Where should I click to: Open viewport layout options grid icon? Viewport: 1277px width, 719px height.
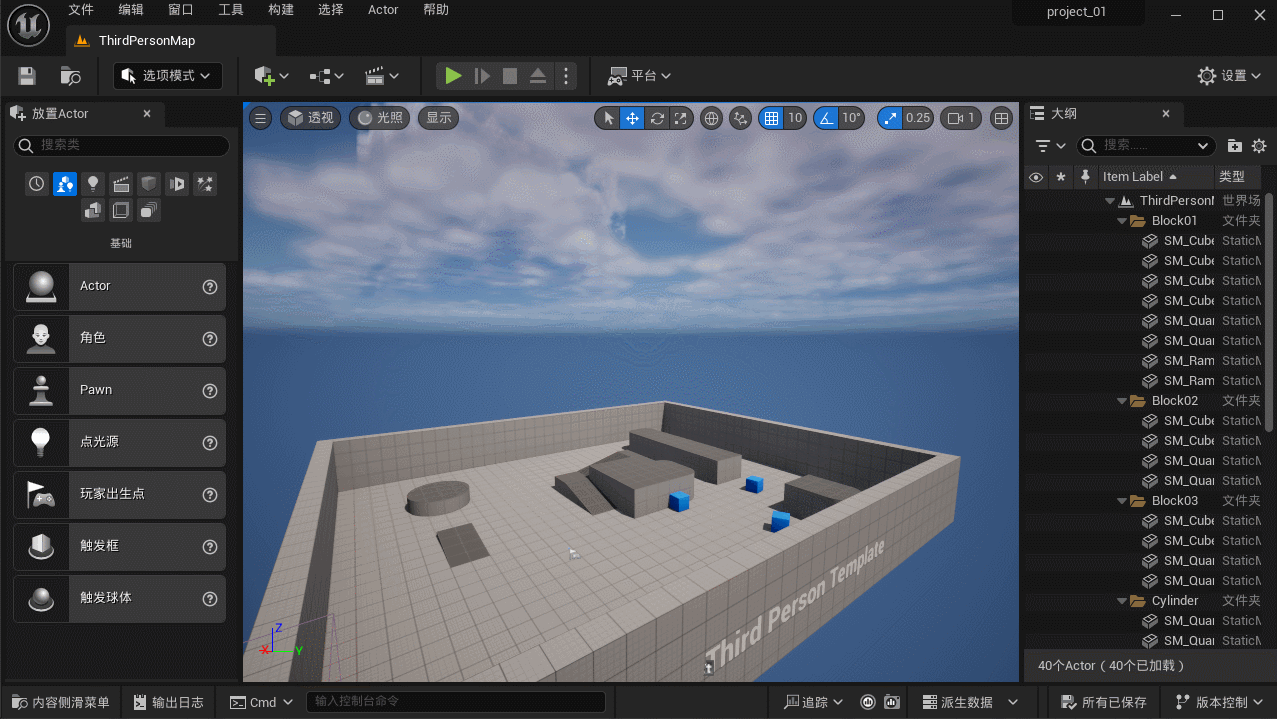pyautogui.click(x=1001, y=118)
